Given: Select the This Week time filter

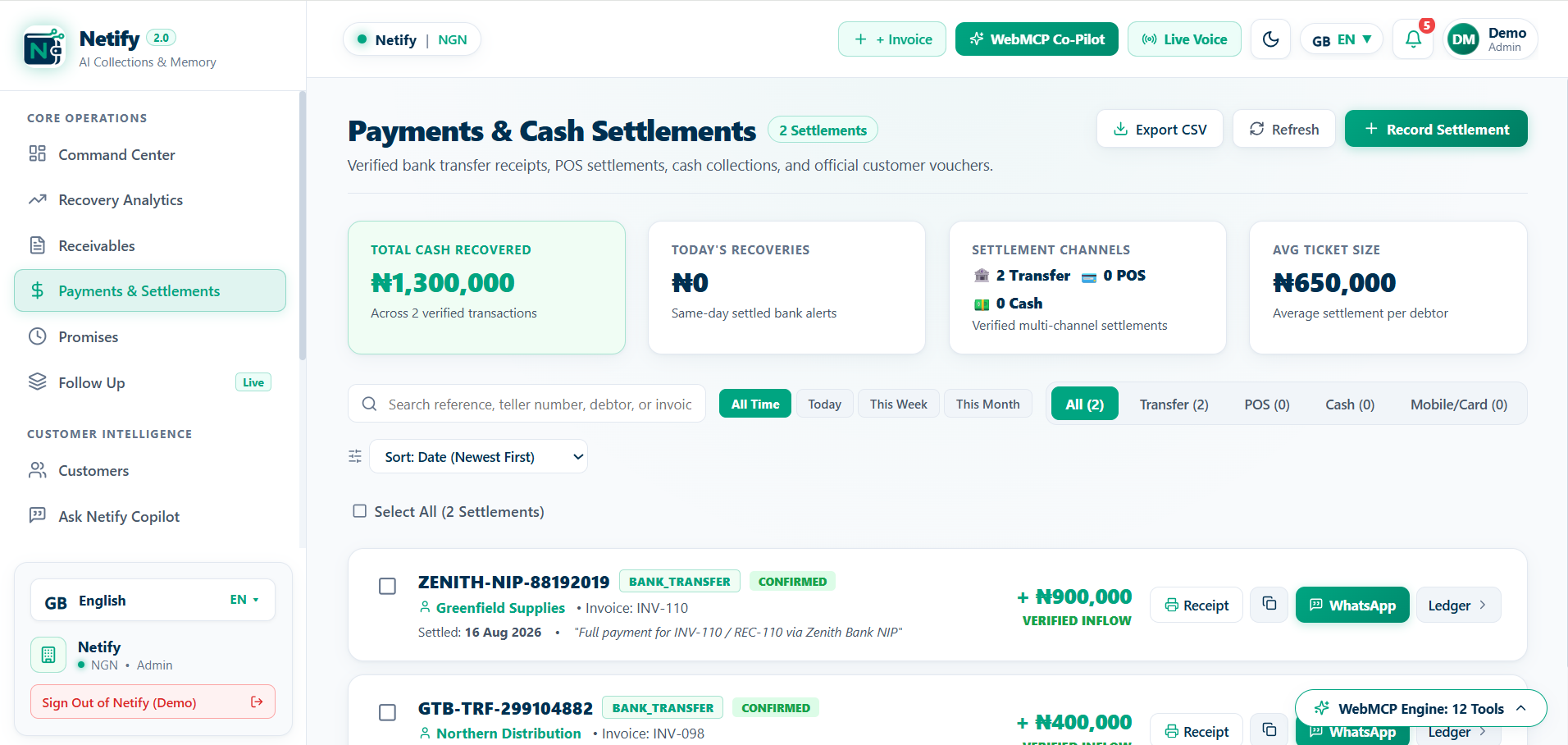Looking at the screenshot, I should pyautogui.click(x=898, y=404).
